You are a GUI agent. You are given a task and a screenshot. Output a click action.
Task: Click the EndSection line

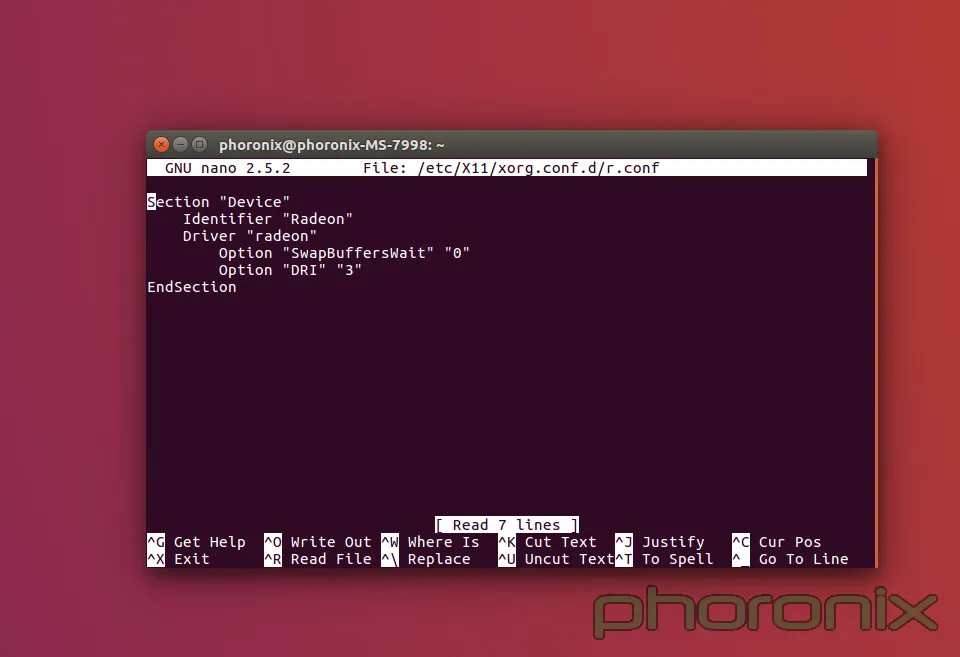click(x=192, y=287)
